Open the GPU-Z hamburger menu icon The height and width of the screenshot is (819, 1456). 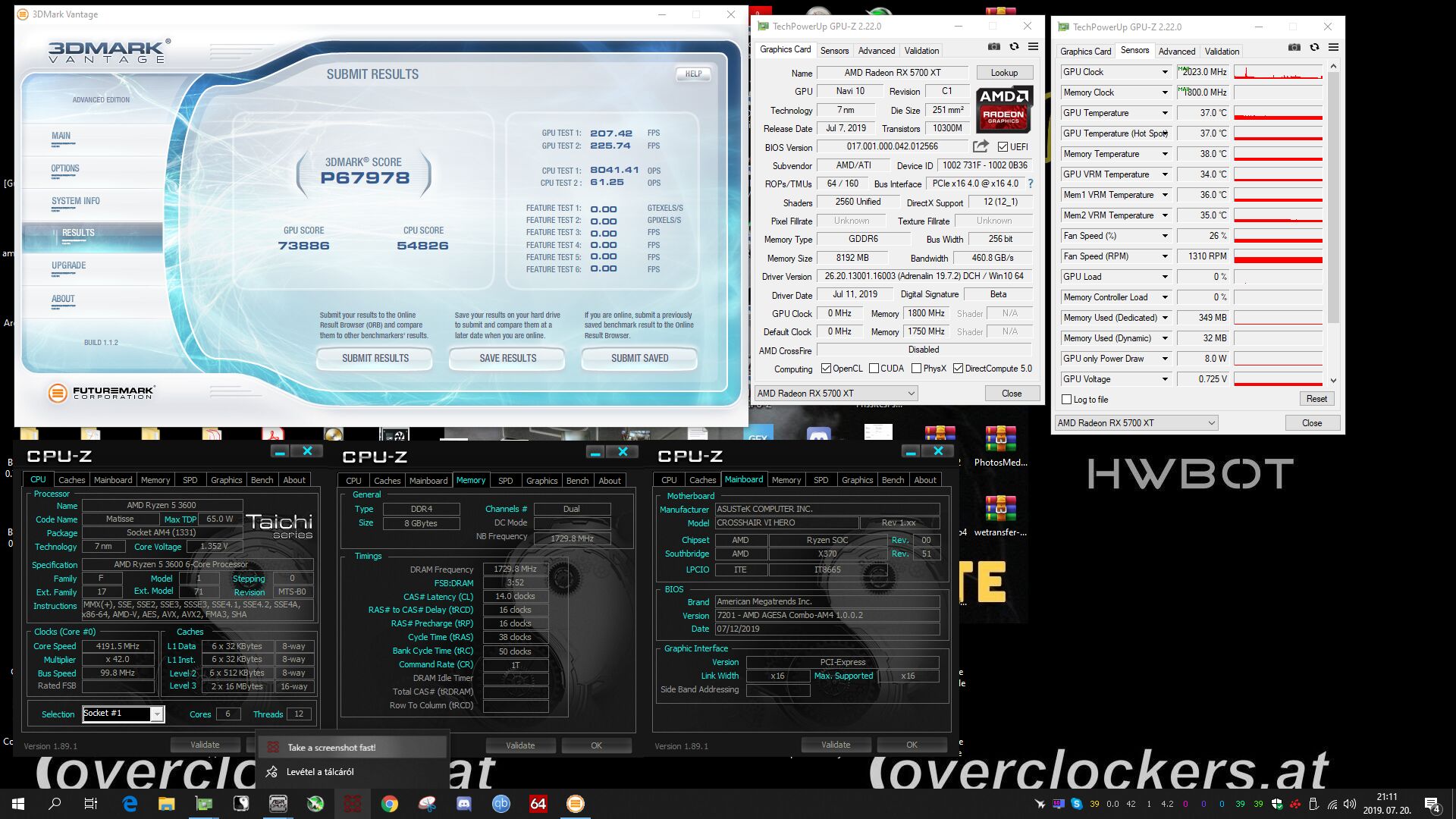(1033, 47)
